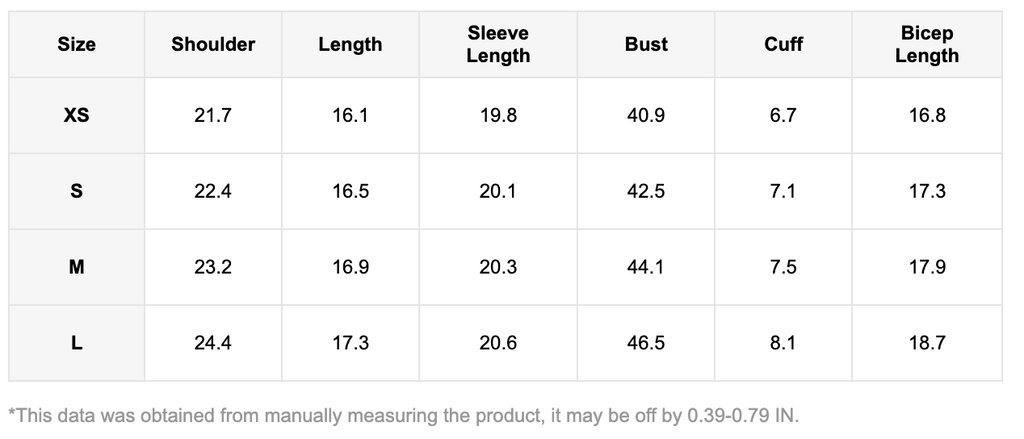Select the M bicep length value 17.9
The image size is (1024, 439).
click(x=927, y=267)
